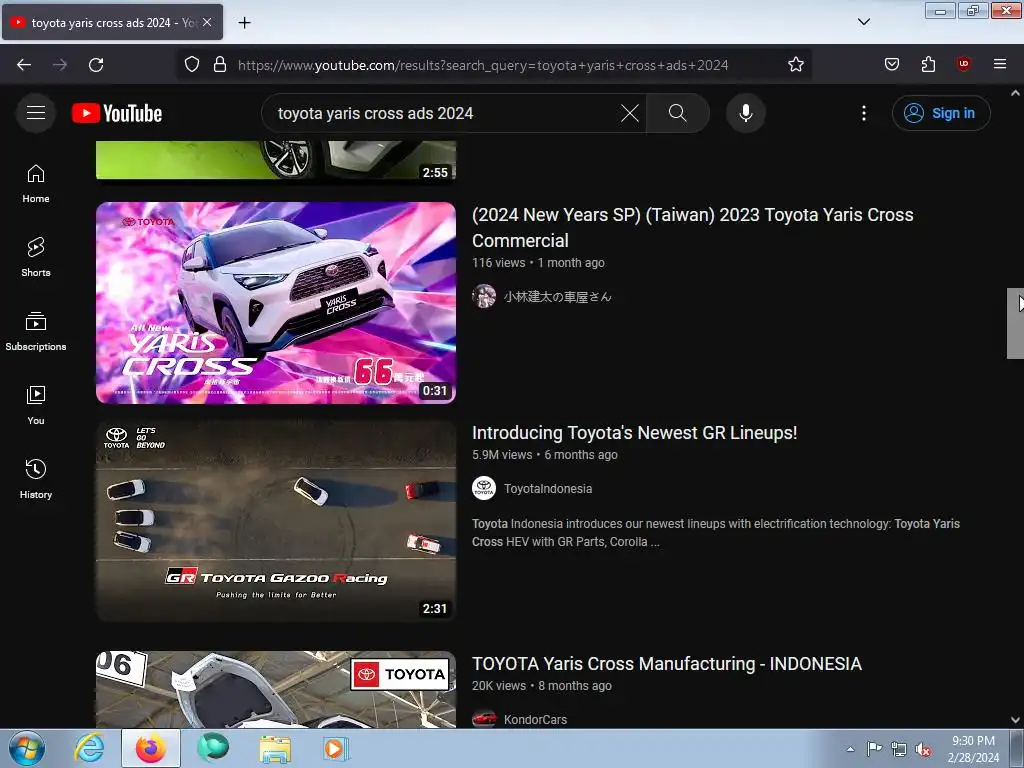Screen dimensions: 1024x768
Task: Open Windows Explorer folder in taskbar
Action: click(x=275, y=749)
